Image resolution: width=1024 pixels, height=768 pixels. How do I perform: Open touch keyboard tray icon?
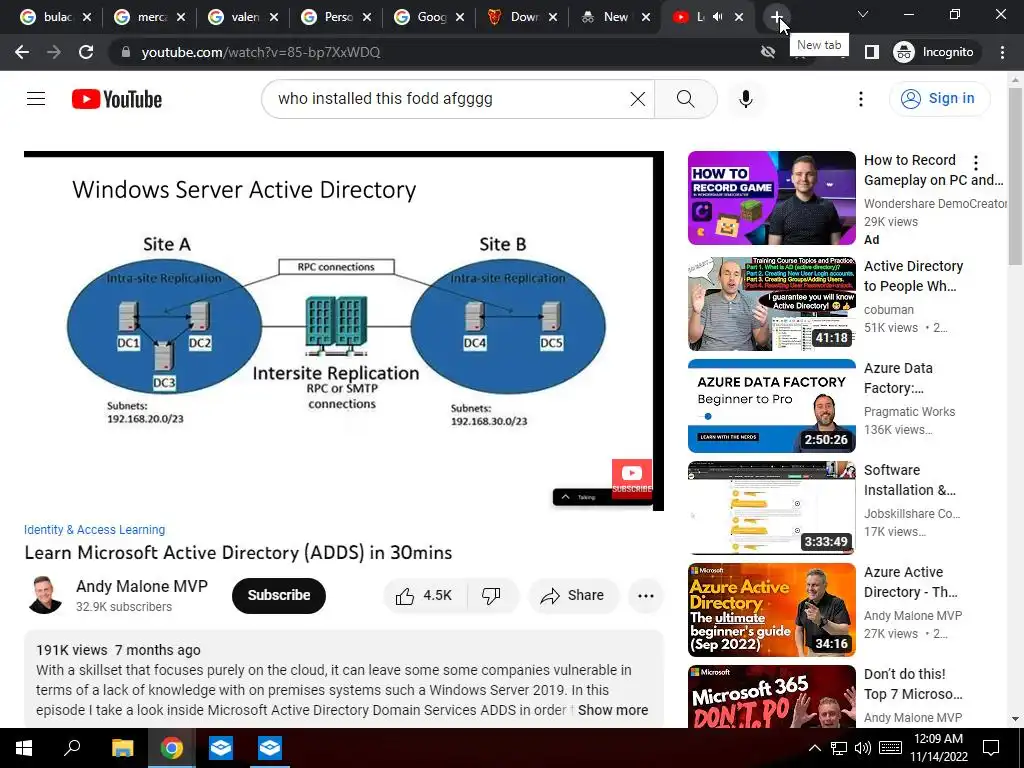(x=890, y=748)
